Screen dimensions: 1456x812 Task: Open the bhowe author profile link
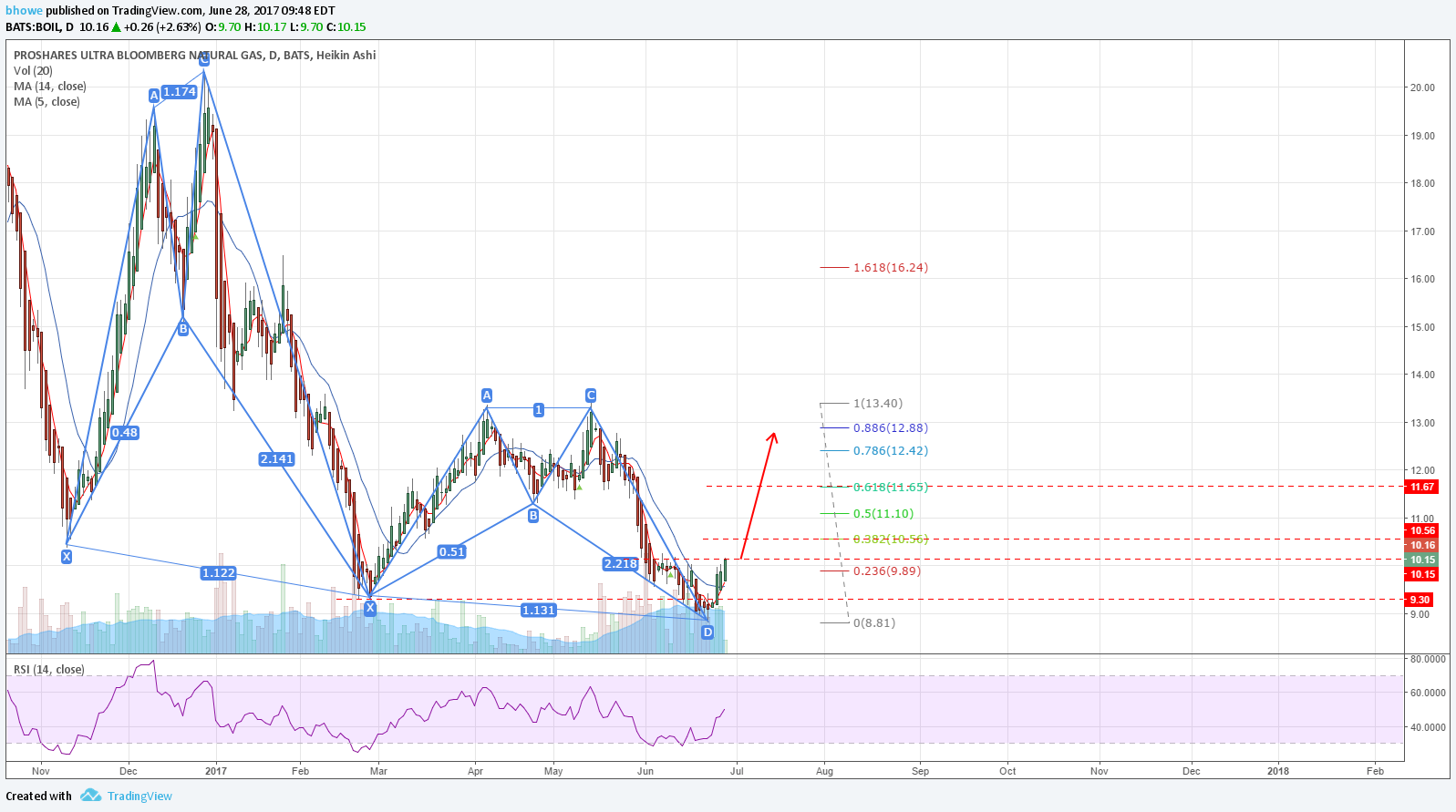click(24, 11)
